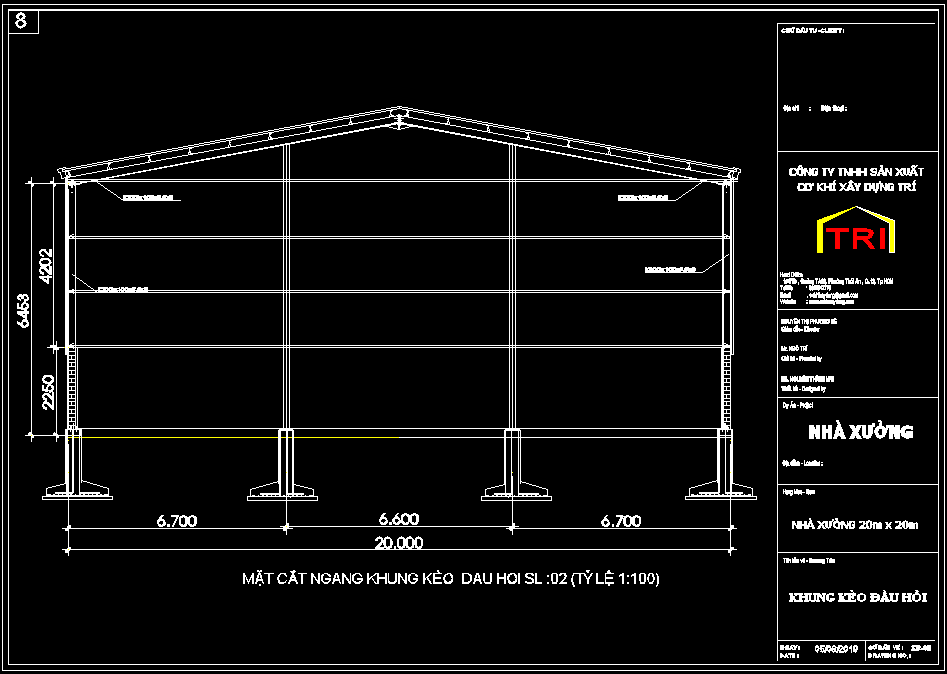Click the date value "05/06/2019"
947x674 pixels.
pyautogui.click(x=836, y=649)
